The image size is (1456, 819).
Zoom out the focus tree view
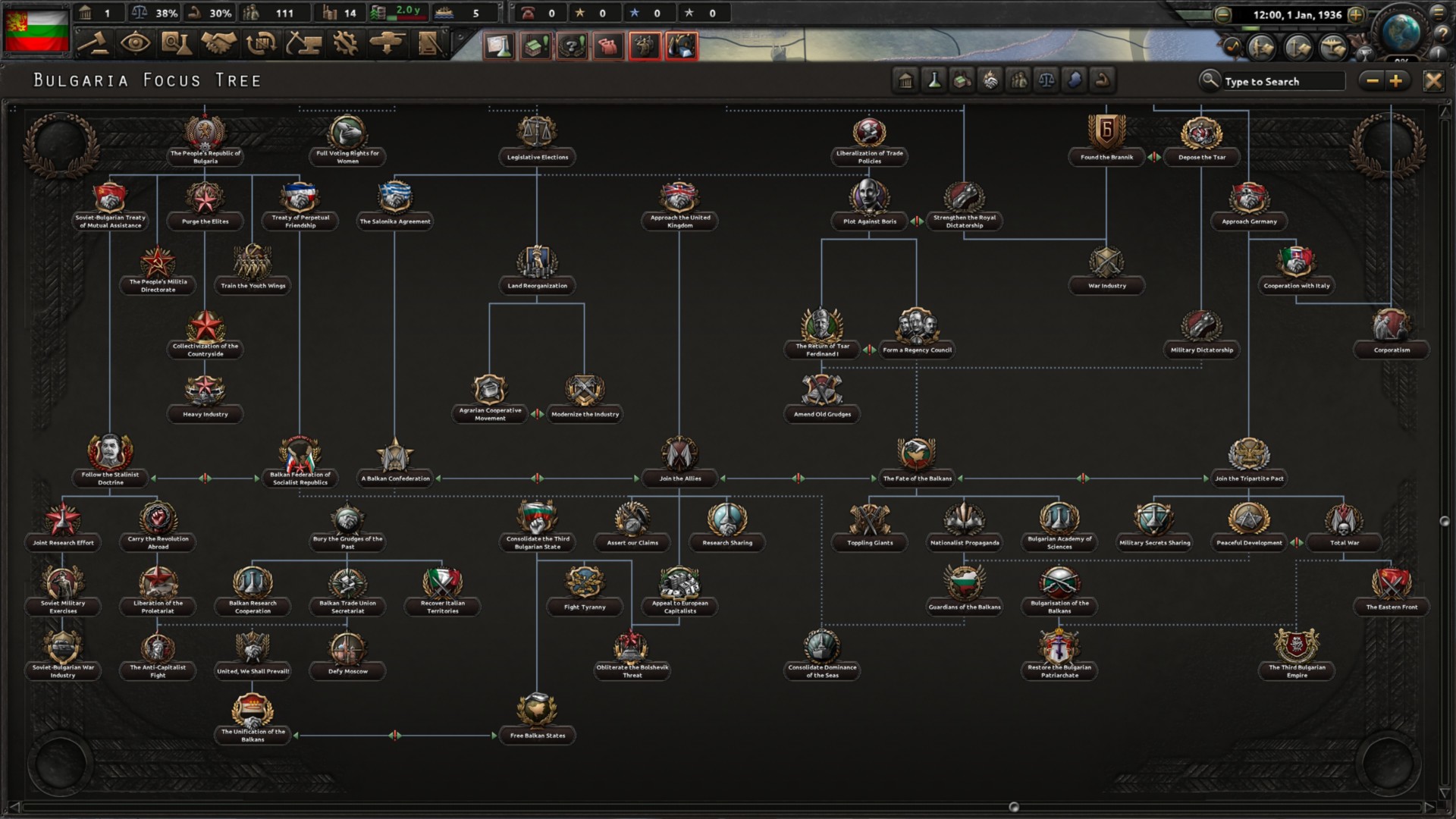tap(1372, 80)
